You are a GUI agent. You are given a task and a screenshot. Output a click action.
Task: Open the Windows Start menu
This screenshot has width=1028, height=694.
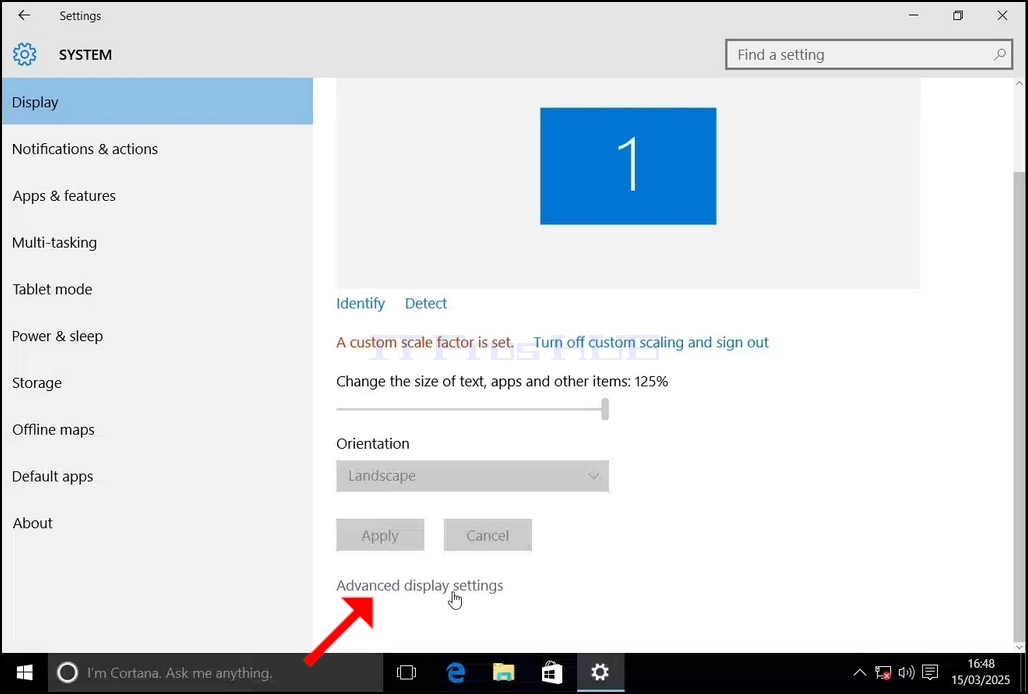click(x=24, y=672)
